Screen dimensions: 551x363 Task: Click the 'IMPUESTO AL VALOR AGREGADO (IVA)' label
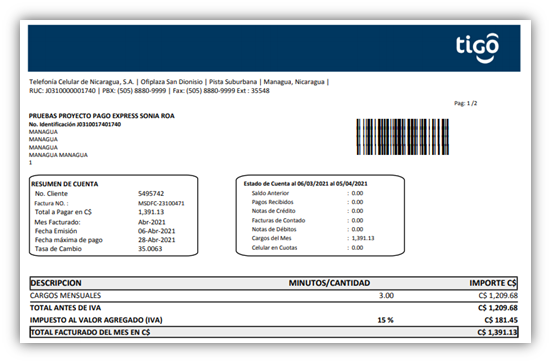(x=96, y=320)
